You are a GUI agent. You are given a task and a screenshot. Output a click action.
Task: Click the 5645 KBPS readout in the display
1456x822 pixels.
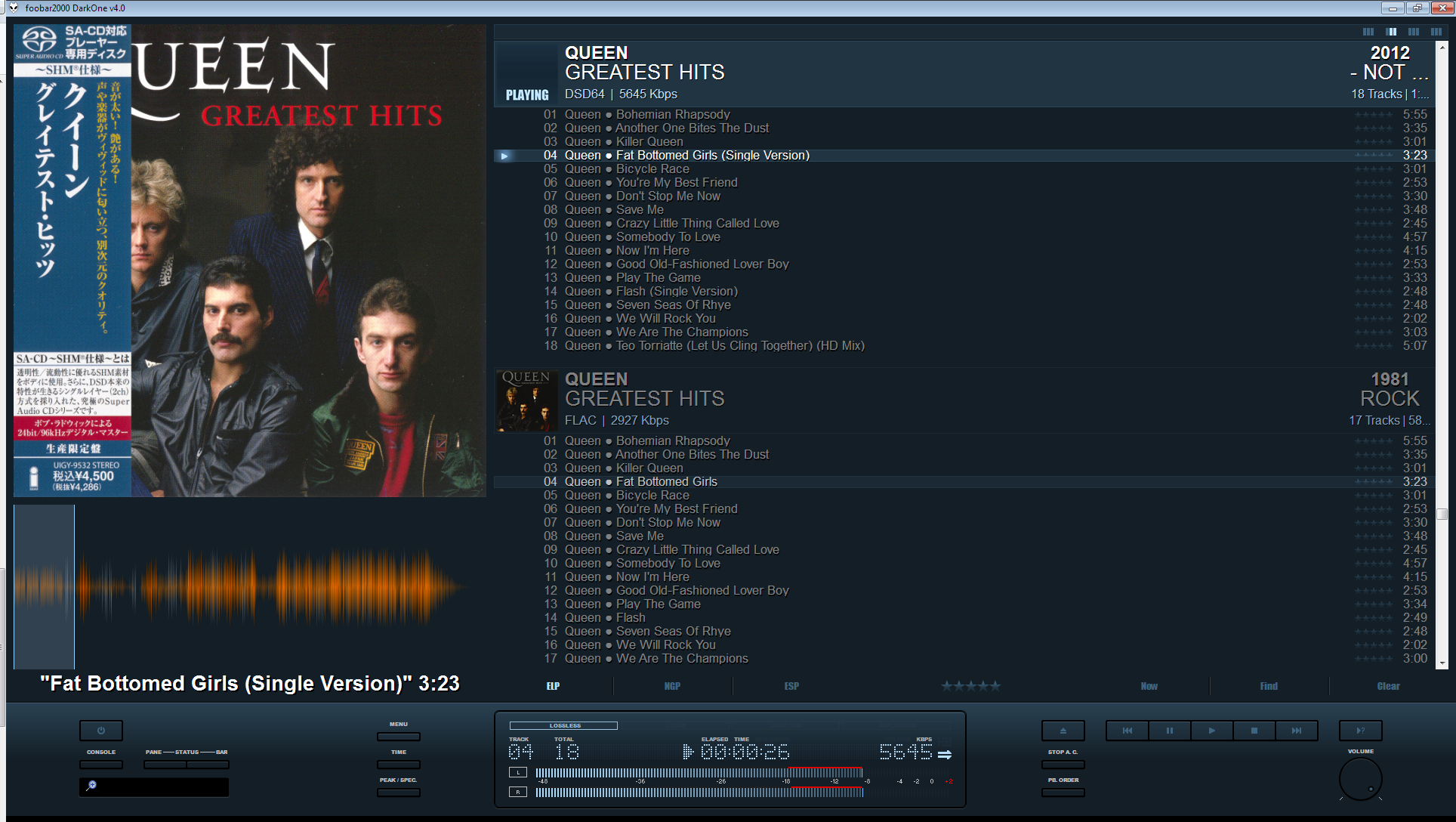(905, 752)
